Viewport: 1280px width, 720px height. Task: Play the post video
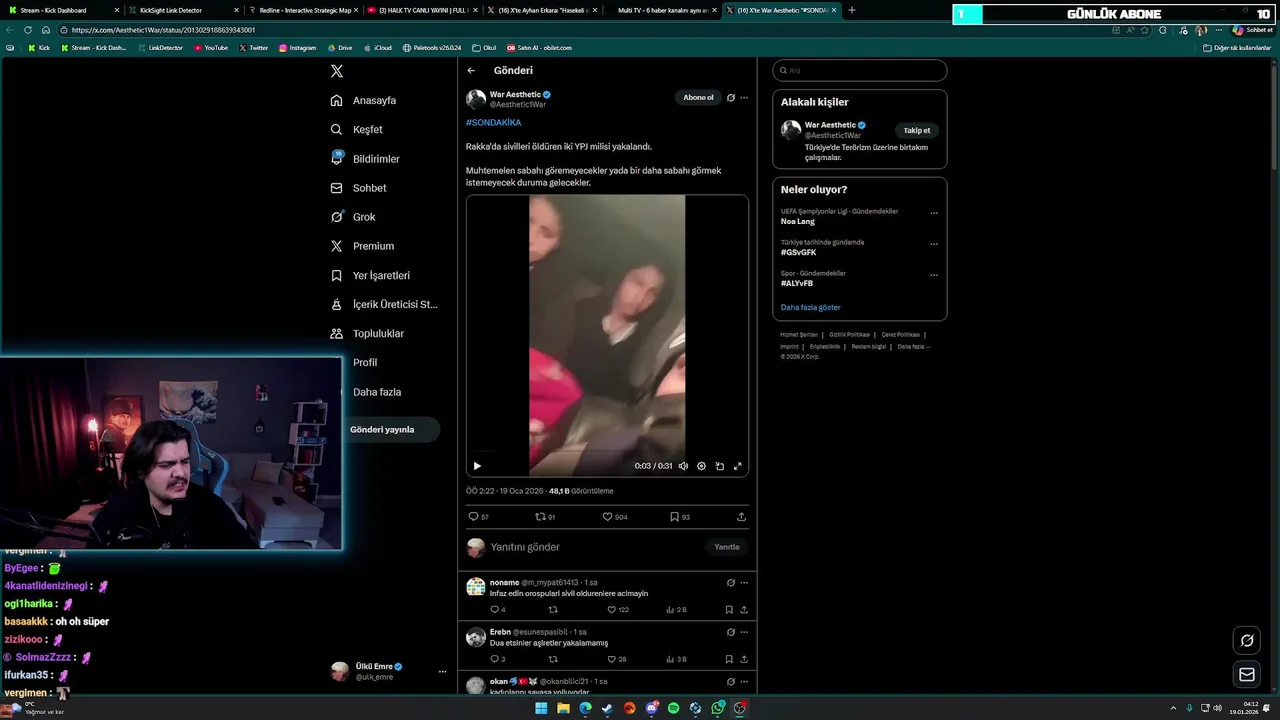[477, 466]
